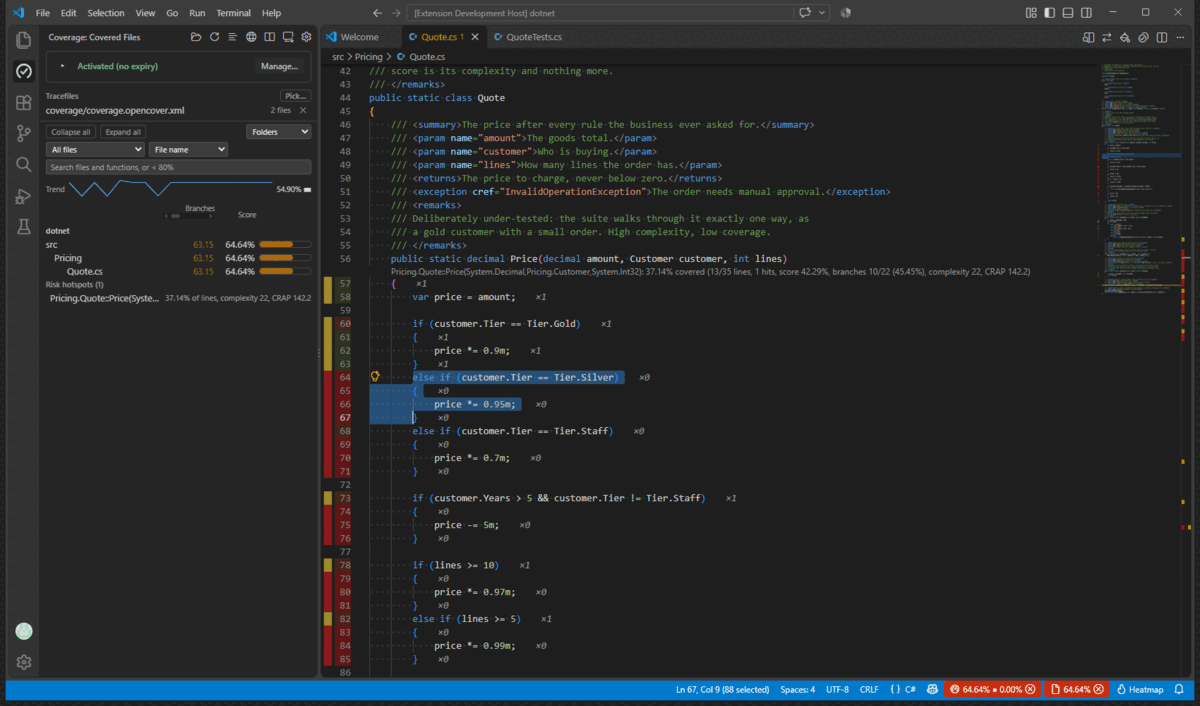The width and height of the screenshot is (1200, 706).
Task: Open the All files filter dropdown
Action: click(x=95, y=150)
